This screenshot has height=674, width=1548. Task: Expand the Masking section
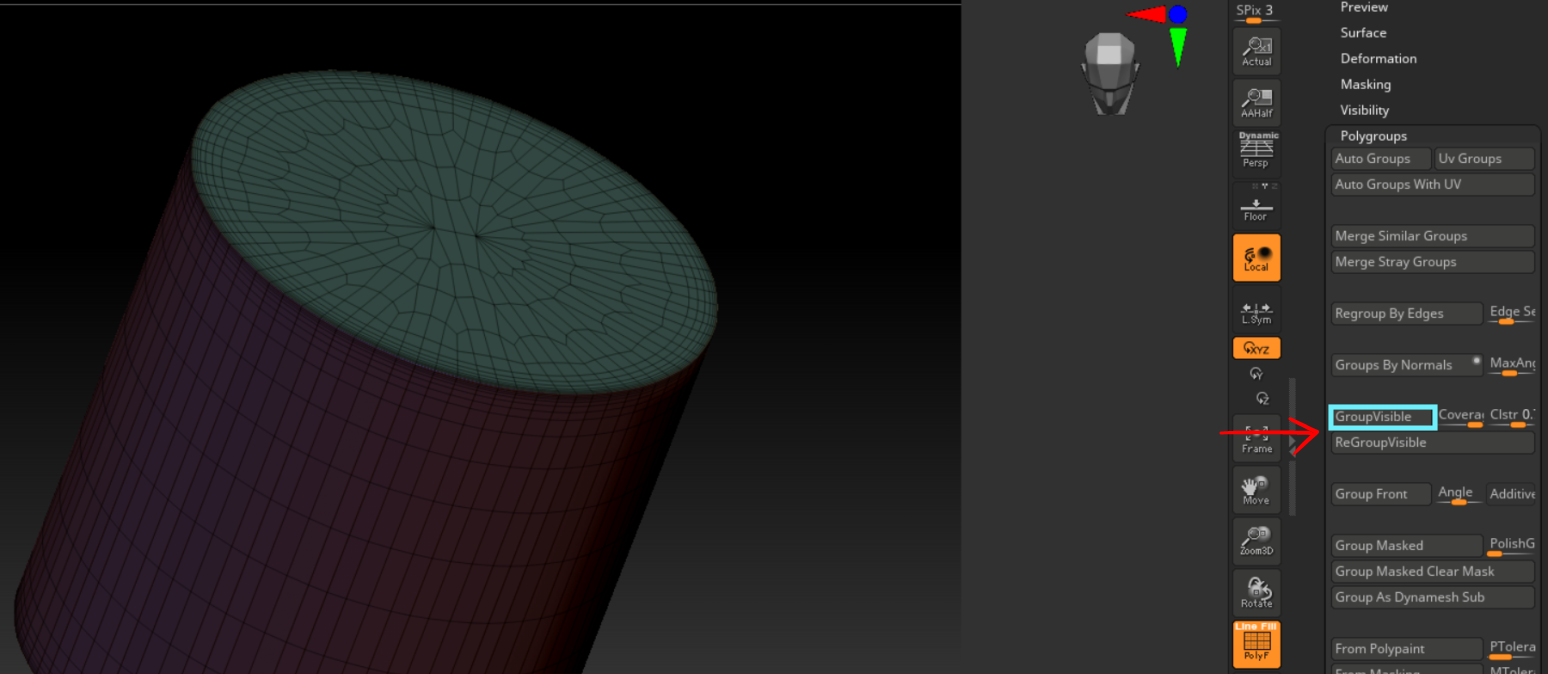click(x=1365, y=85)
